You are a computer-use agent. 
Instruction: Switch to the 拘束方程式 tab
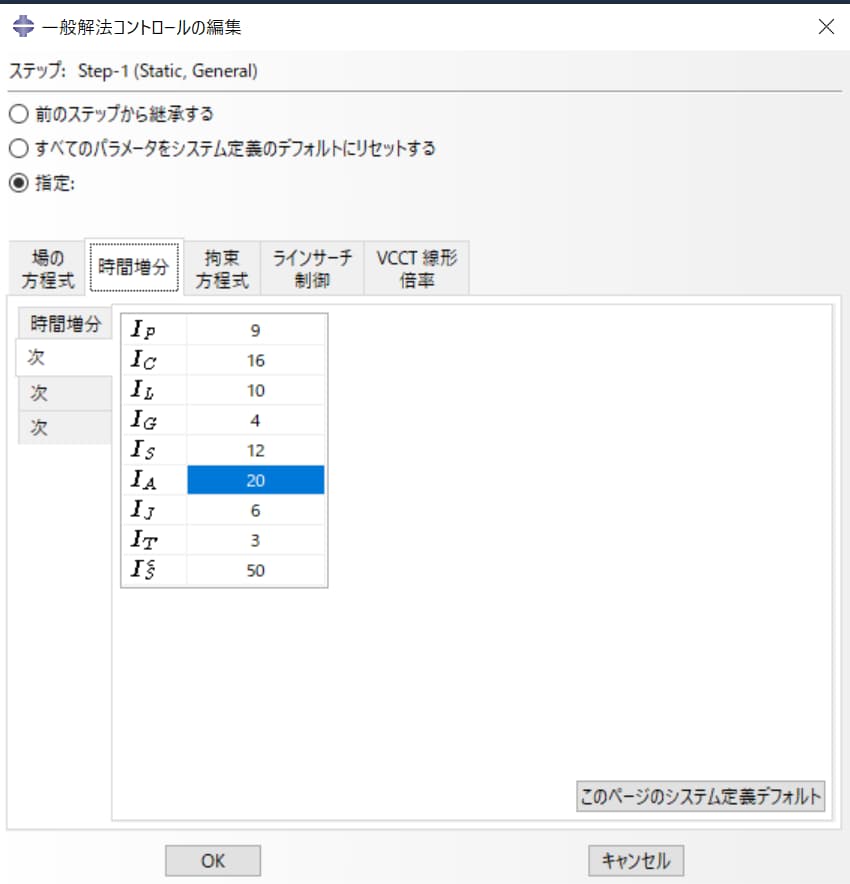(221, 266)
